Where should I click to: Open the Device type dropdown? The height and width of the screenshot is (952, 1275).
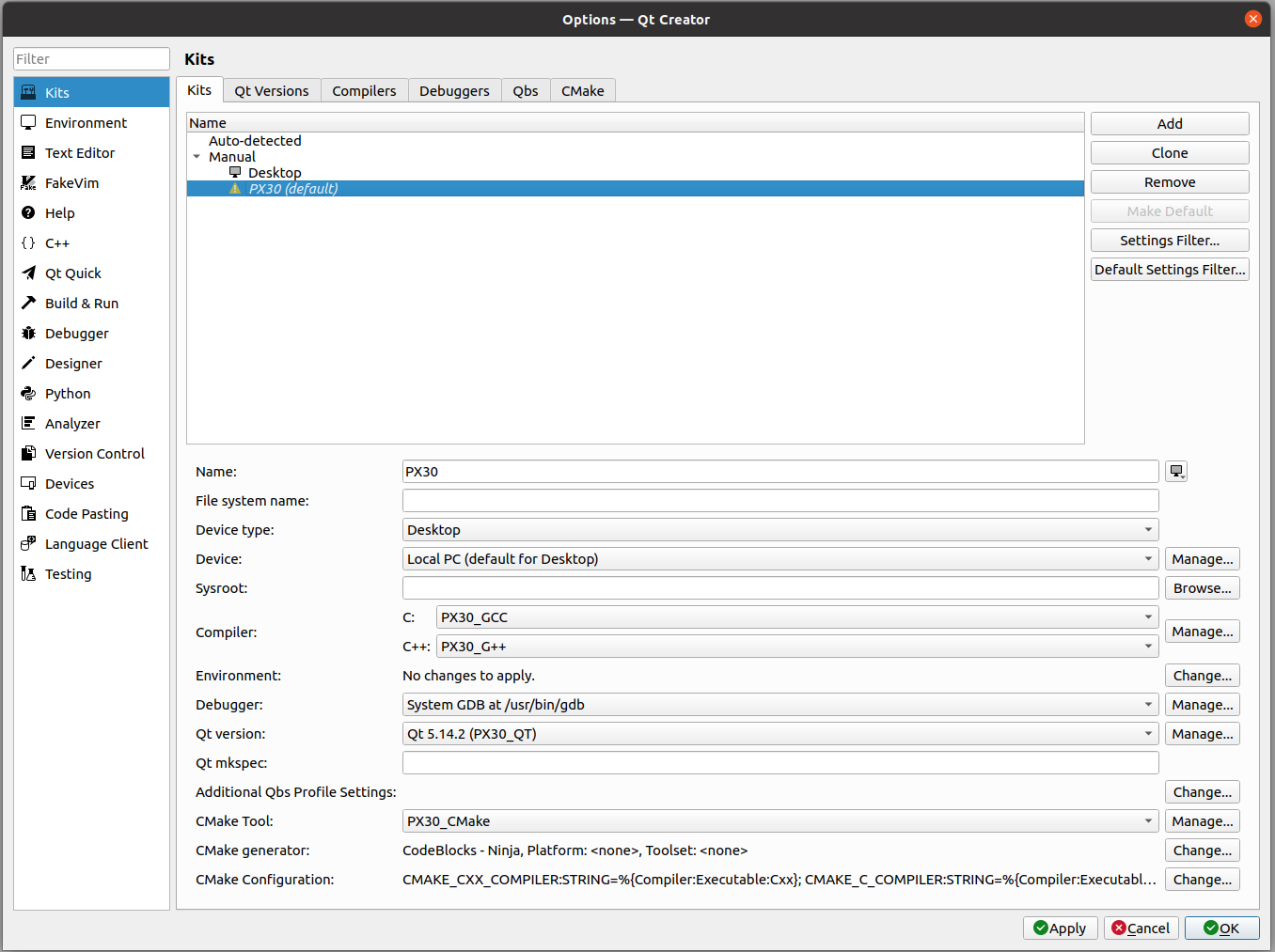click(x=779, y=530)
